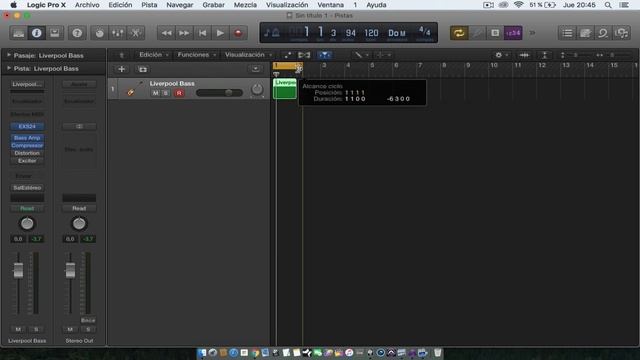Go to beginning of project
Image resolution: width=640 pixels, height=360 pixels.
(202, 33)
